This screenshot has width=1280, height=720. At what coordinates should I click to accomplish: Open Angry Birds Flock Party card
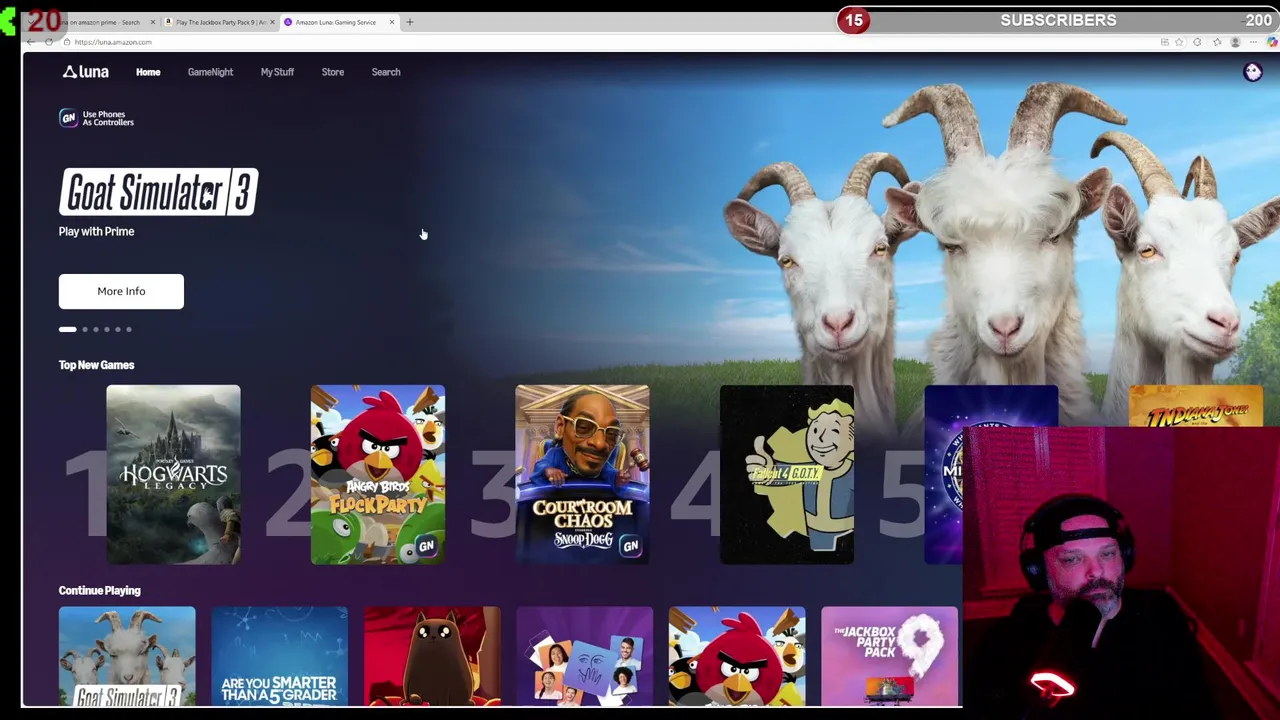click(378, 474)
